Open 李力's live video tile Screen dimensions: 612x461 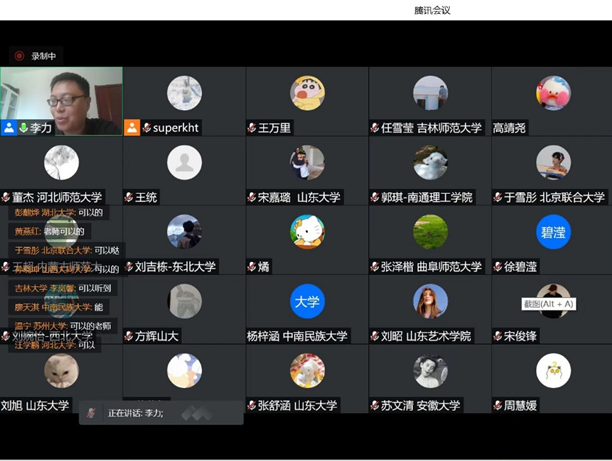(x=61, y=101)
